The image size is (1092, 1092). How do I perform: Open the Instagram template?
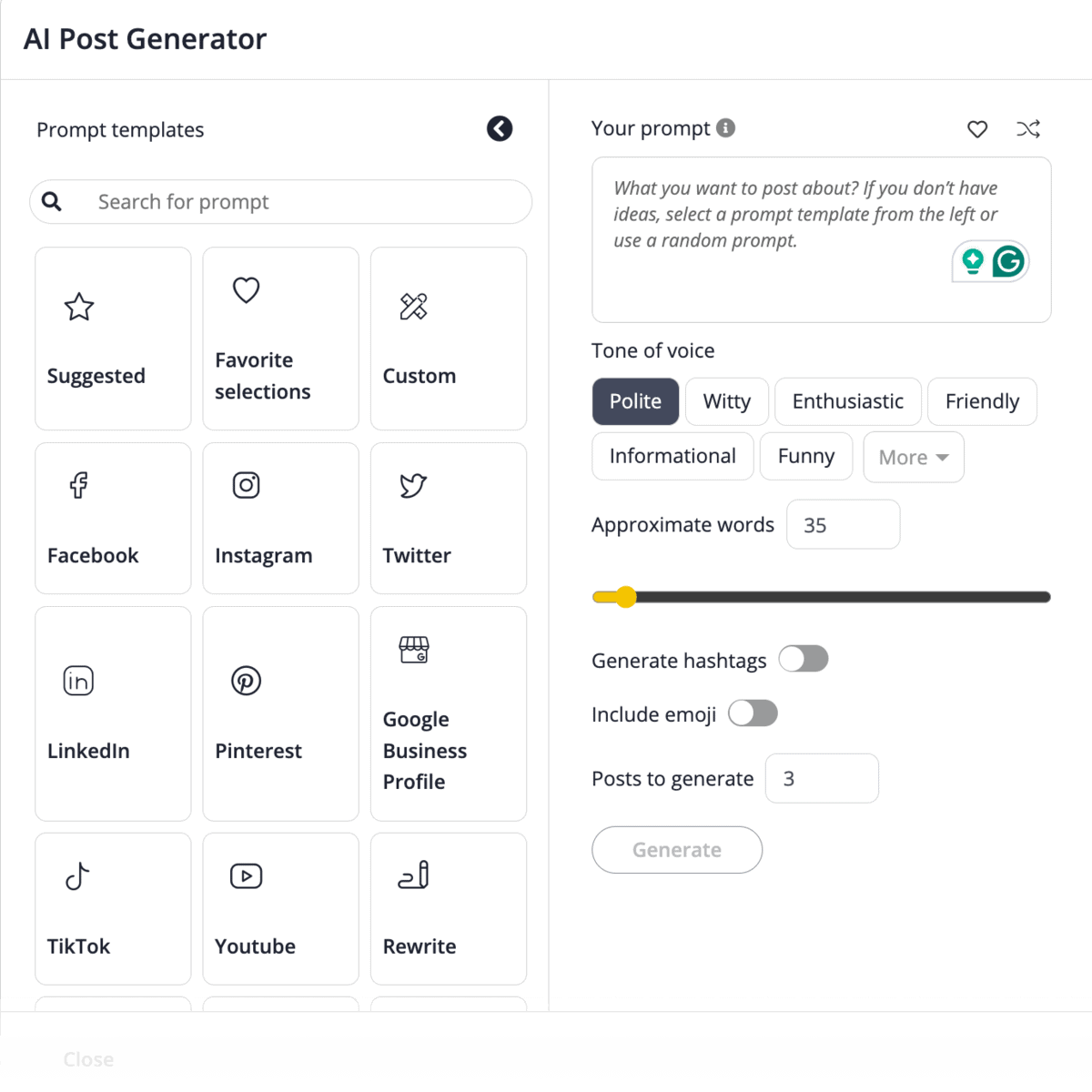280,518
